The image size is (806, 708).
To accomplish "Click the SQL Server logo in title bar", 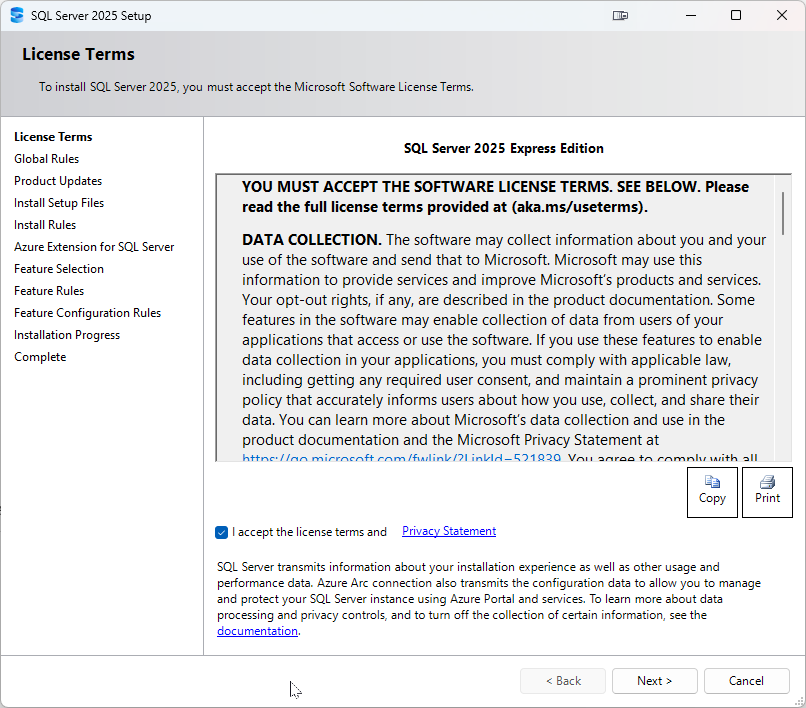I will point(17,15).
